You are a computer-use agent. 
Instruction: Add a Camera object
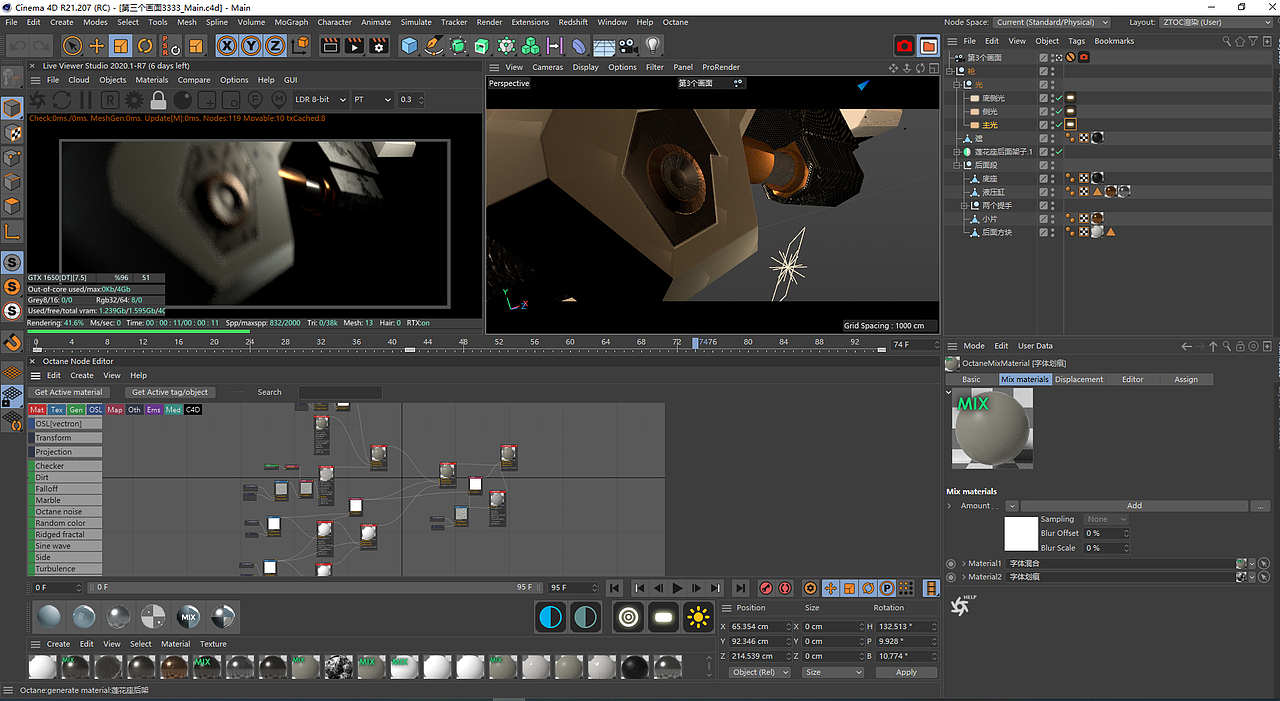[628, 45]
